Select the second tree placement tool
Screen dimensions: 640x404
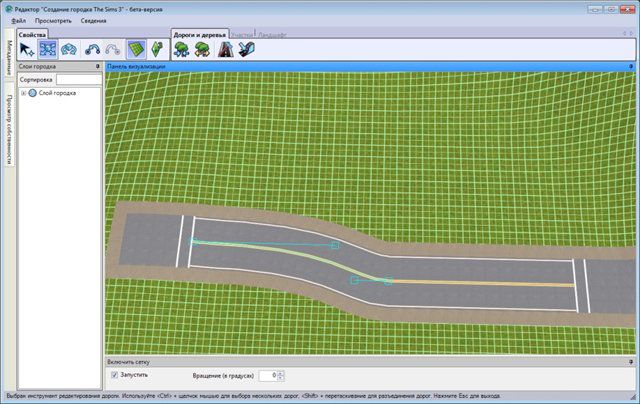point(204,49)
